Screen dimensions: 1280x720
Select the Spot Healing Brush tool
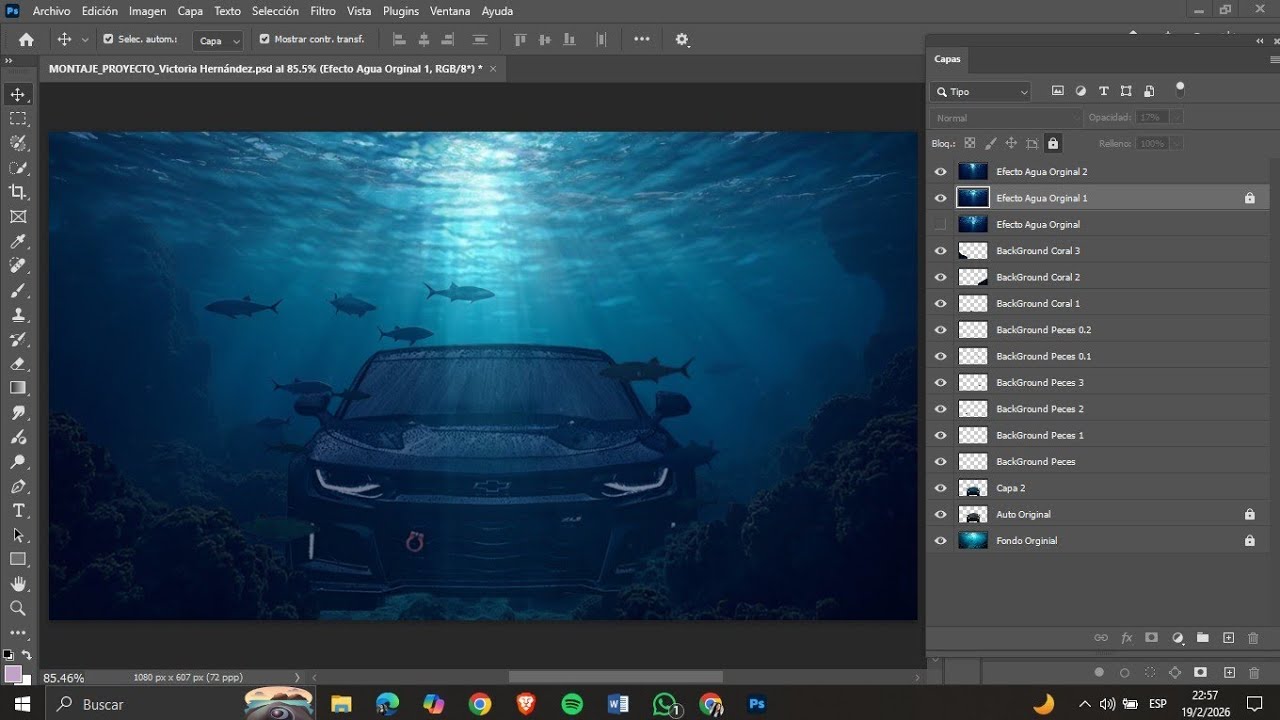[18, 265]
